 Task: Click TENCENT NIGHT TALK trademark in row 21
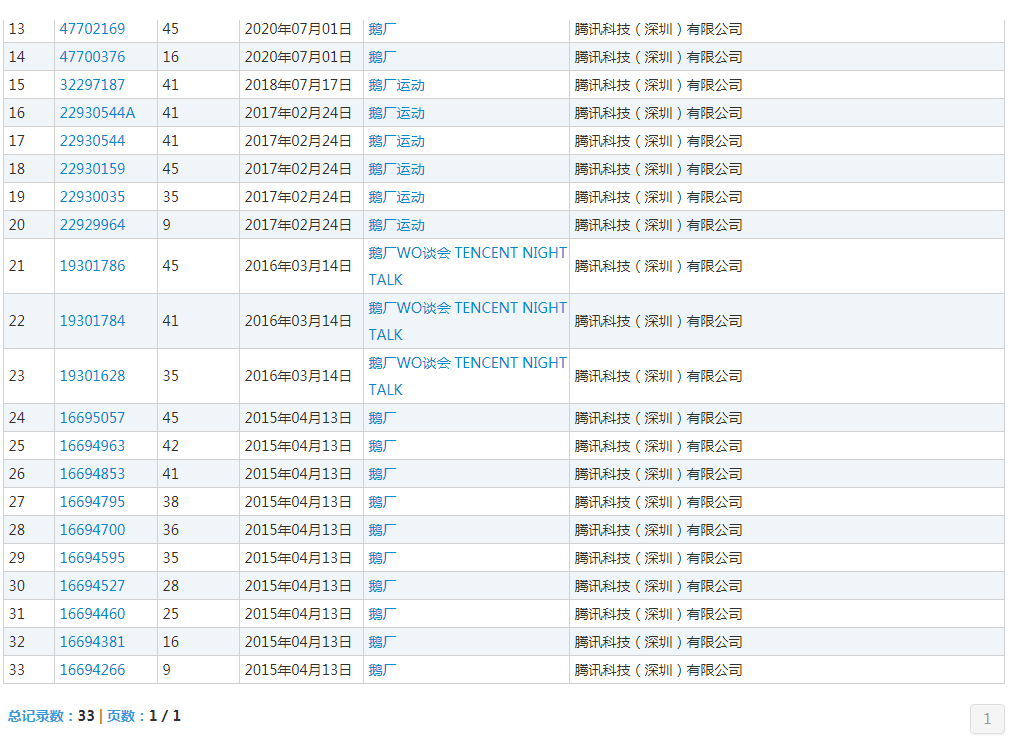467,266
